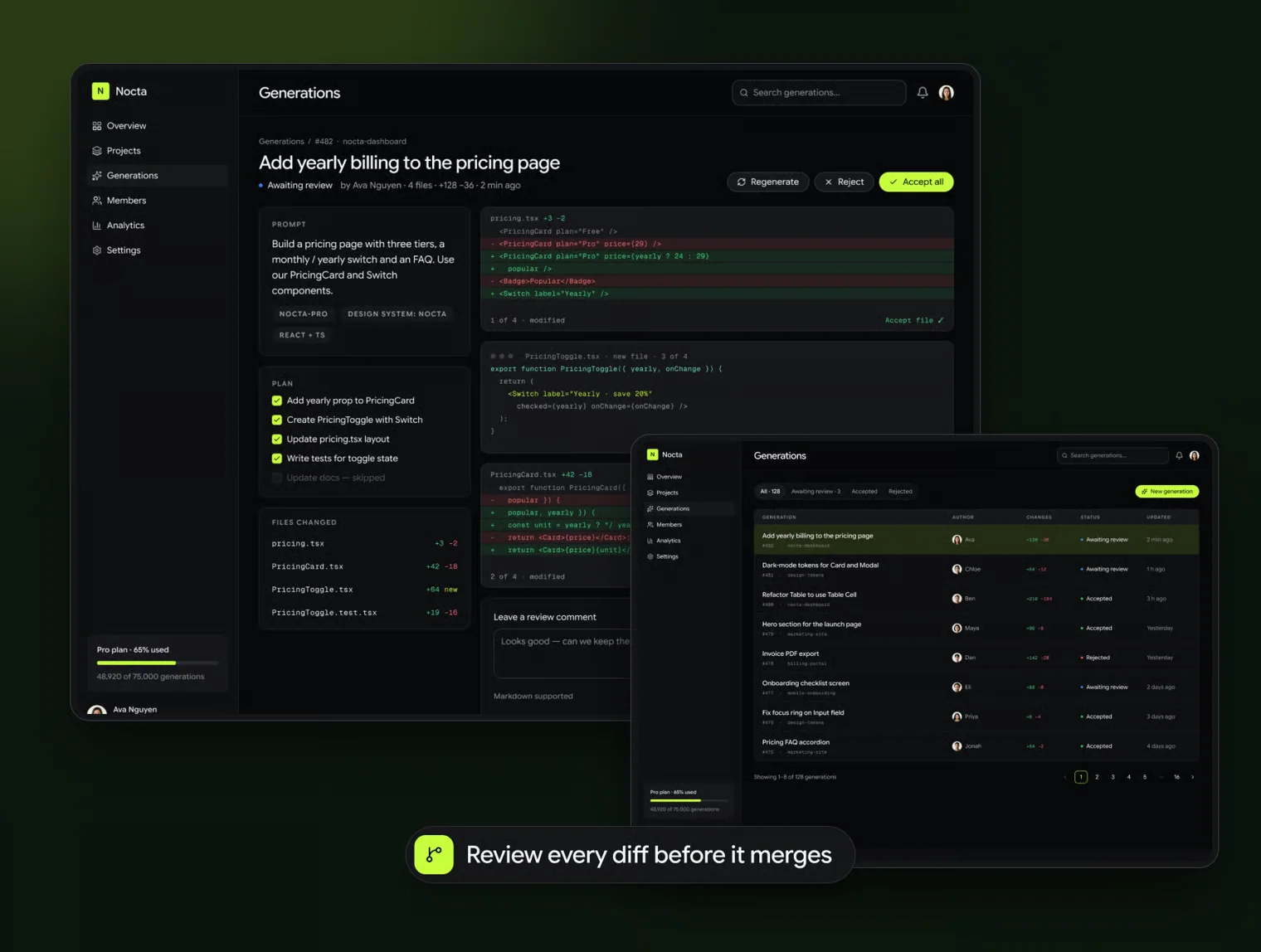Open Settings in the large window's sidebar
Screen dimensions: 1261x952
(x=157, y=250)
